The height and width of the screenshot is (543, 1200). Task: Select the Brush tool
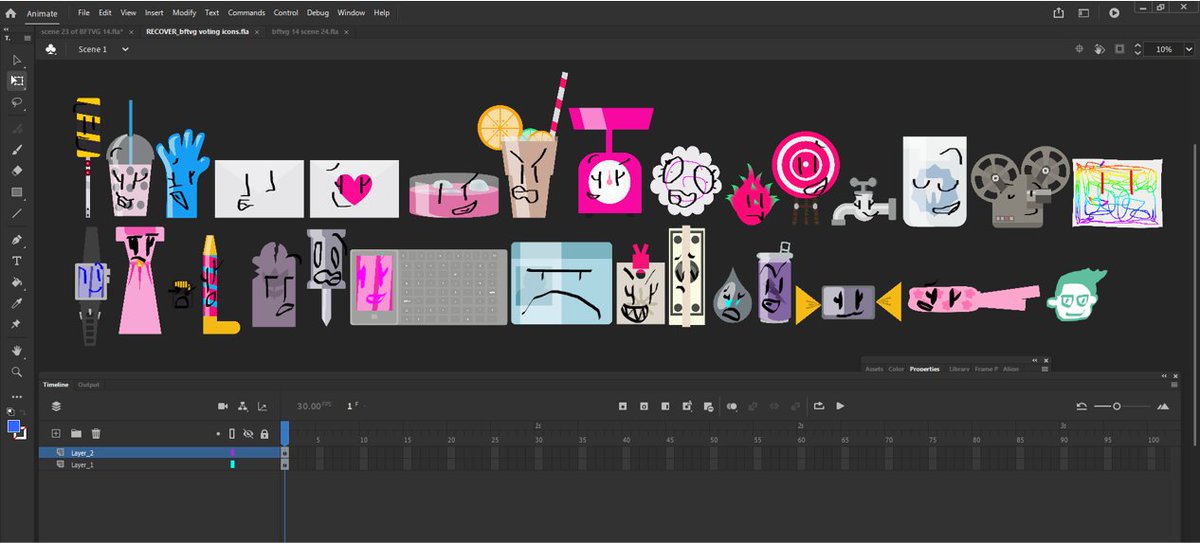[16, 149]
